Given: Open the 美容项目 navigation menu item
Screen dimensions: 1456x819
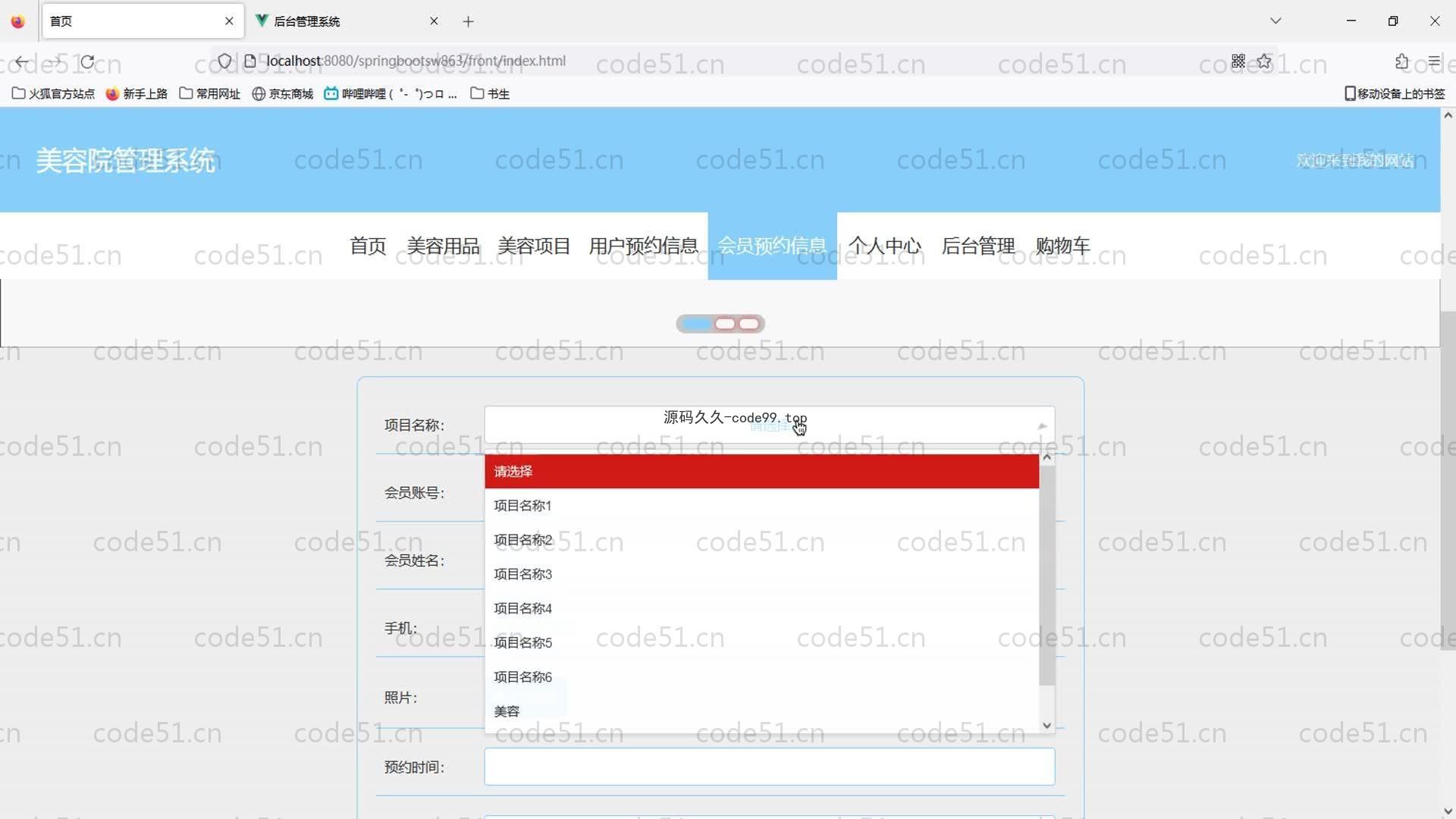Looking at the screenshot, I should point(534,246).
